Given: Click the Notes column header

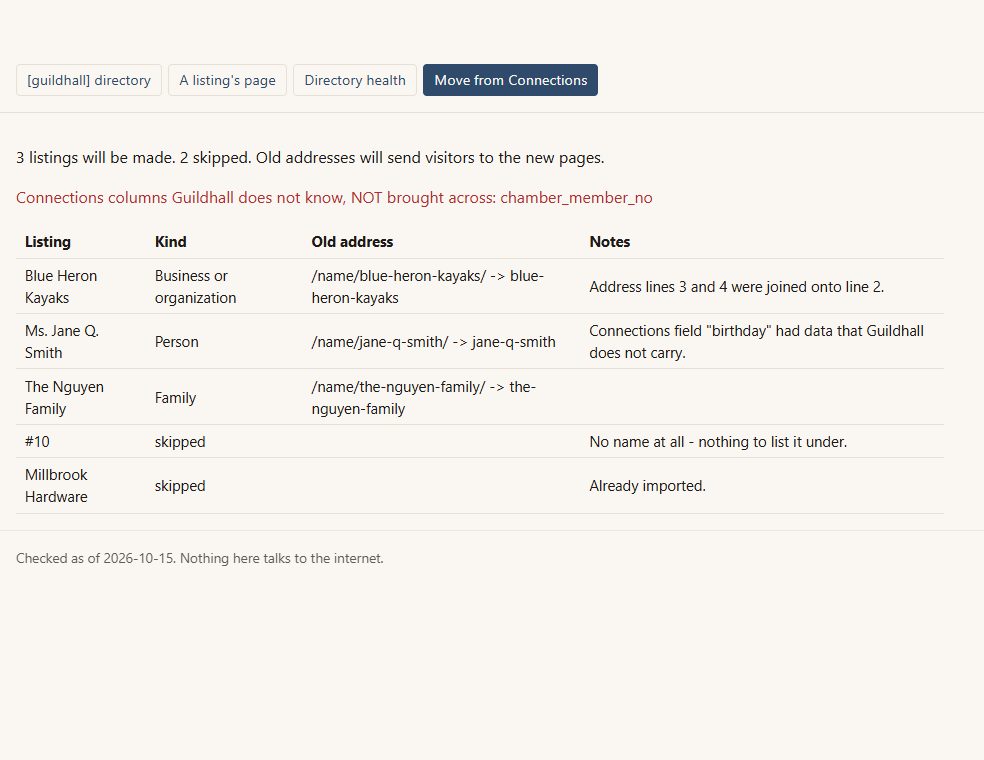Looking at the screenshot, I should [609, 242].
